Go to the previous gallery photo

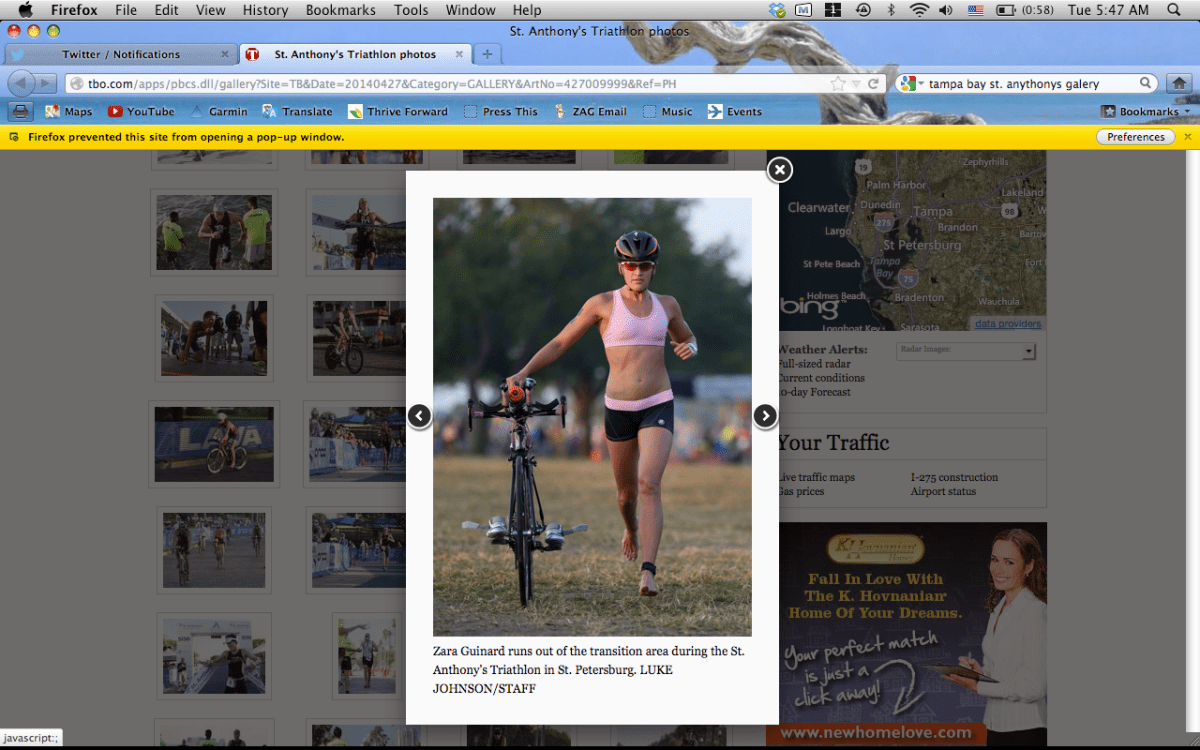[420, 416]
